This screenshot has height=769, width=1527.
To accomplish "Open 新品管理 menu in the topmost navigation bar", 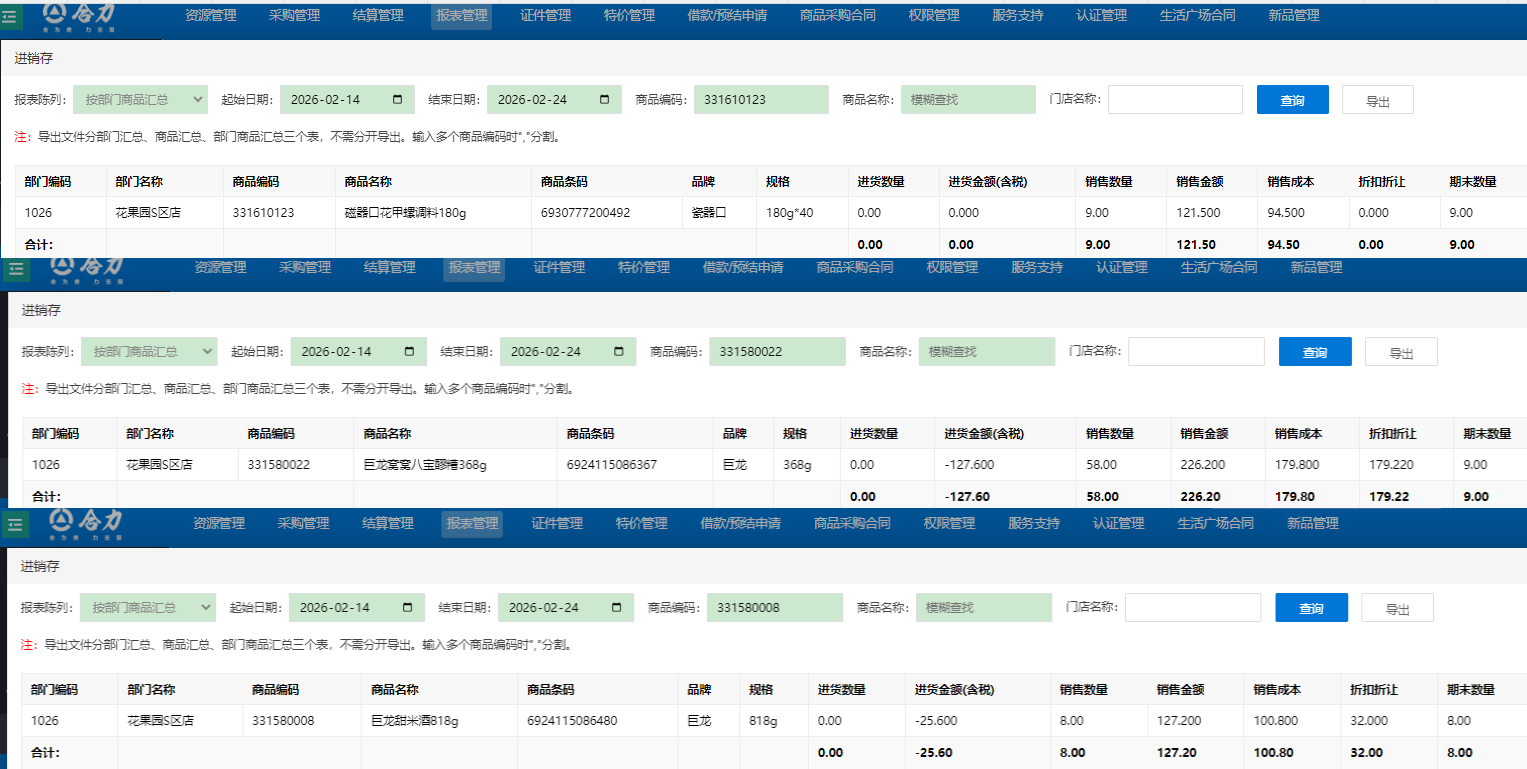I will [x=1293, y=16].
